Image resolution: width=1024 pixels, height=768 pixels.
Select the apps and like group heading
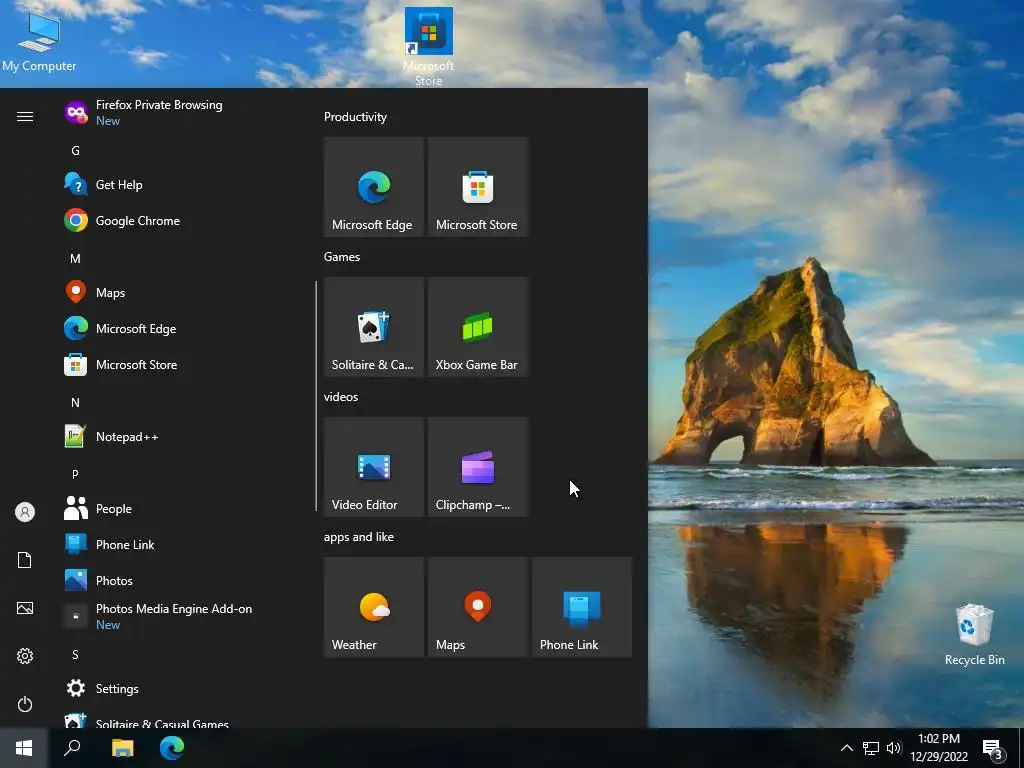pyautogui.click(x=359, y=537)
